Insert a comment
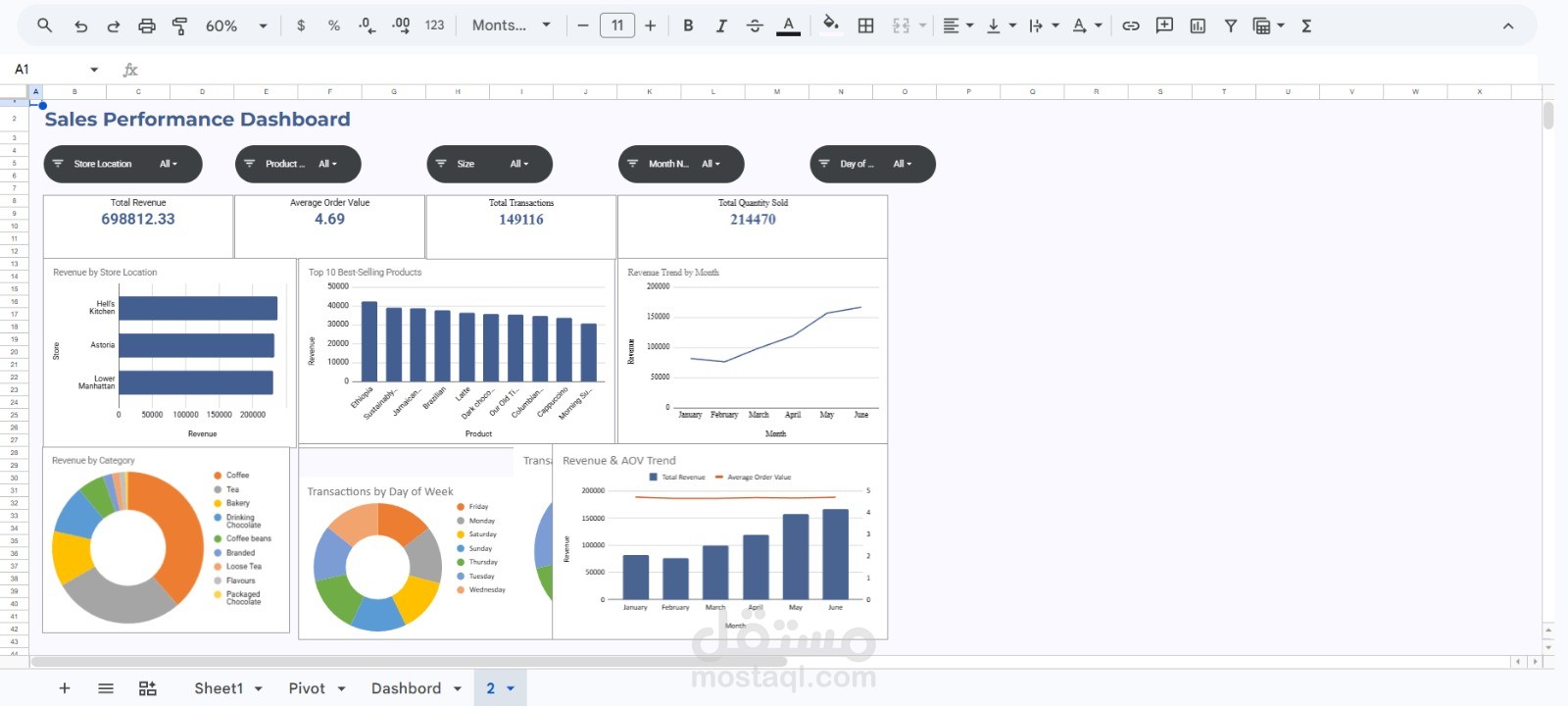 pyautogui.click(x=1164, y=25)
